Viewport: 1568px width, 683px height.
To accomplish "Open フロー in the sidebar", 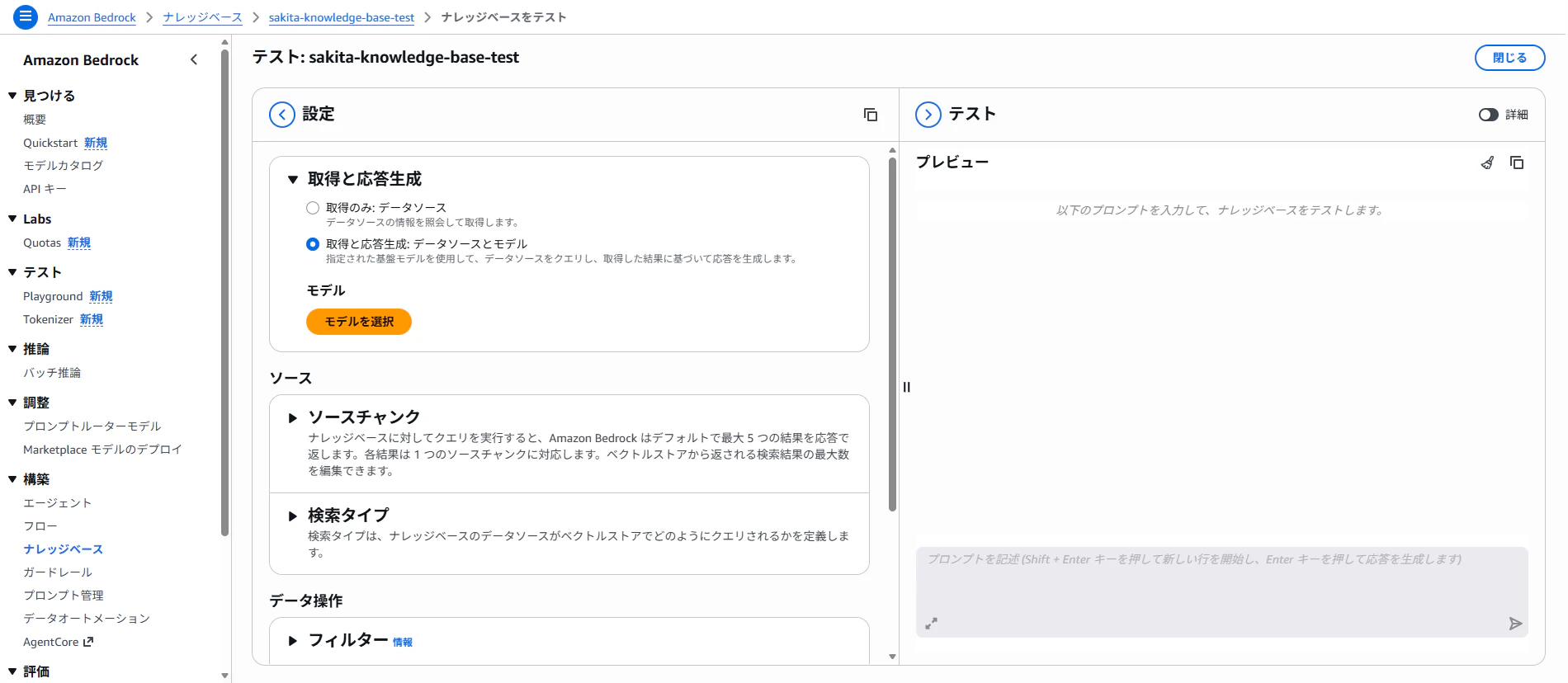I will (40, 526).
